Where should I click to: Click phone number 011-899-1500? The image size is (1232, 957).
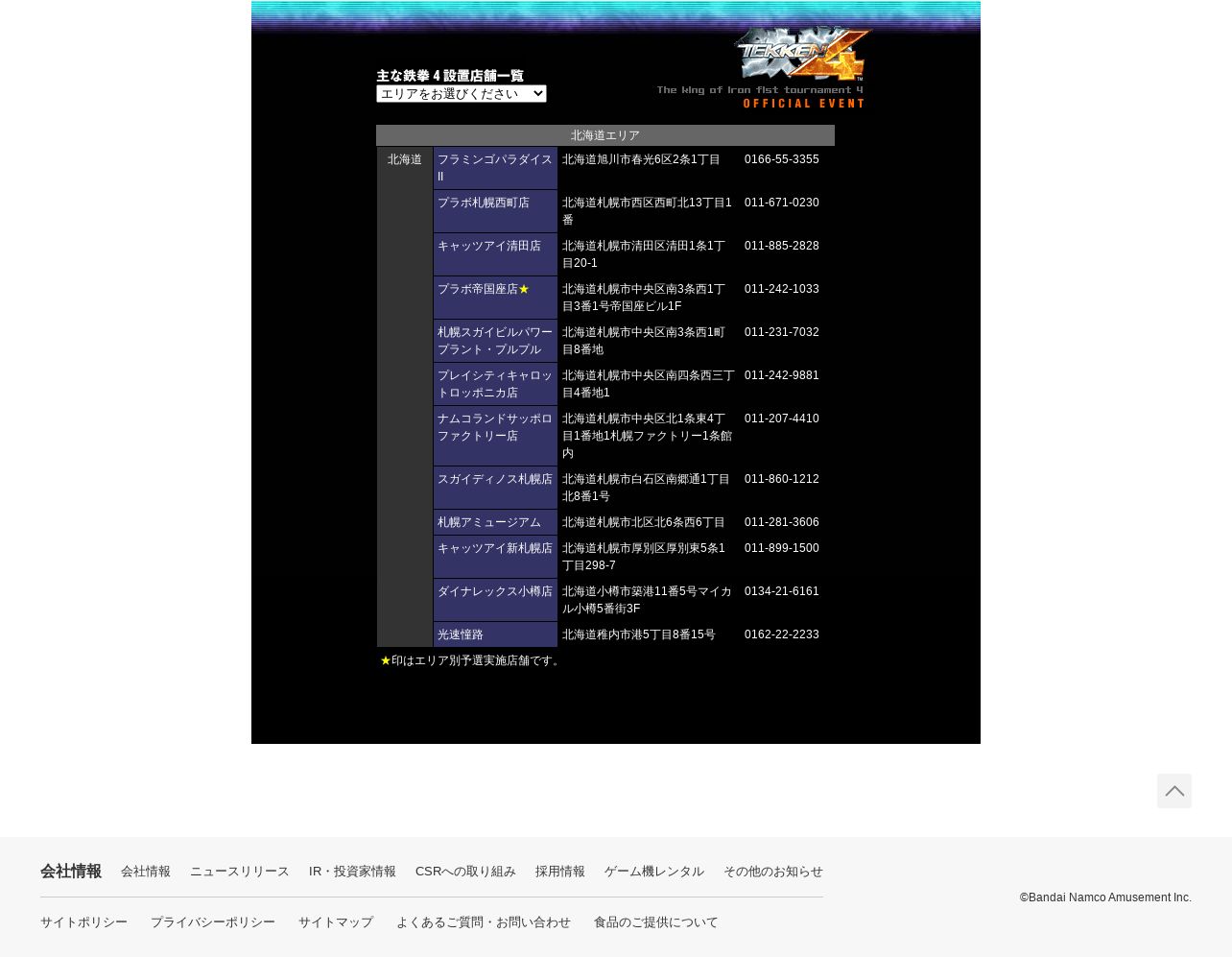coord(782,548)
